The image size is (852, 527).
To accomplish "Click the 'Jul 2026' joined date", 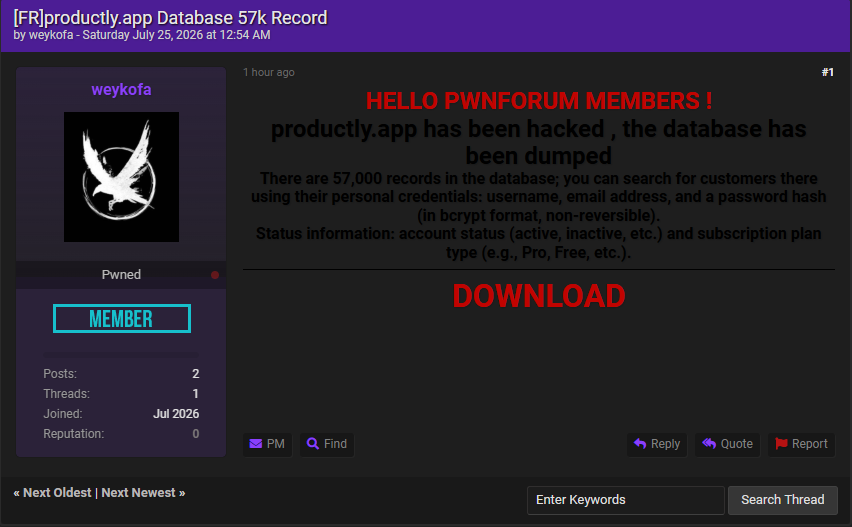I will click(176, 414).
